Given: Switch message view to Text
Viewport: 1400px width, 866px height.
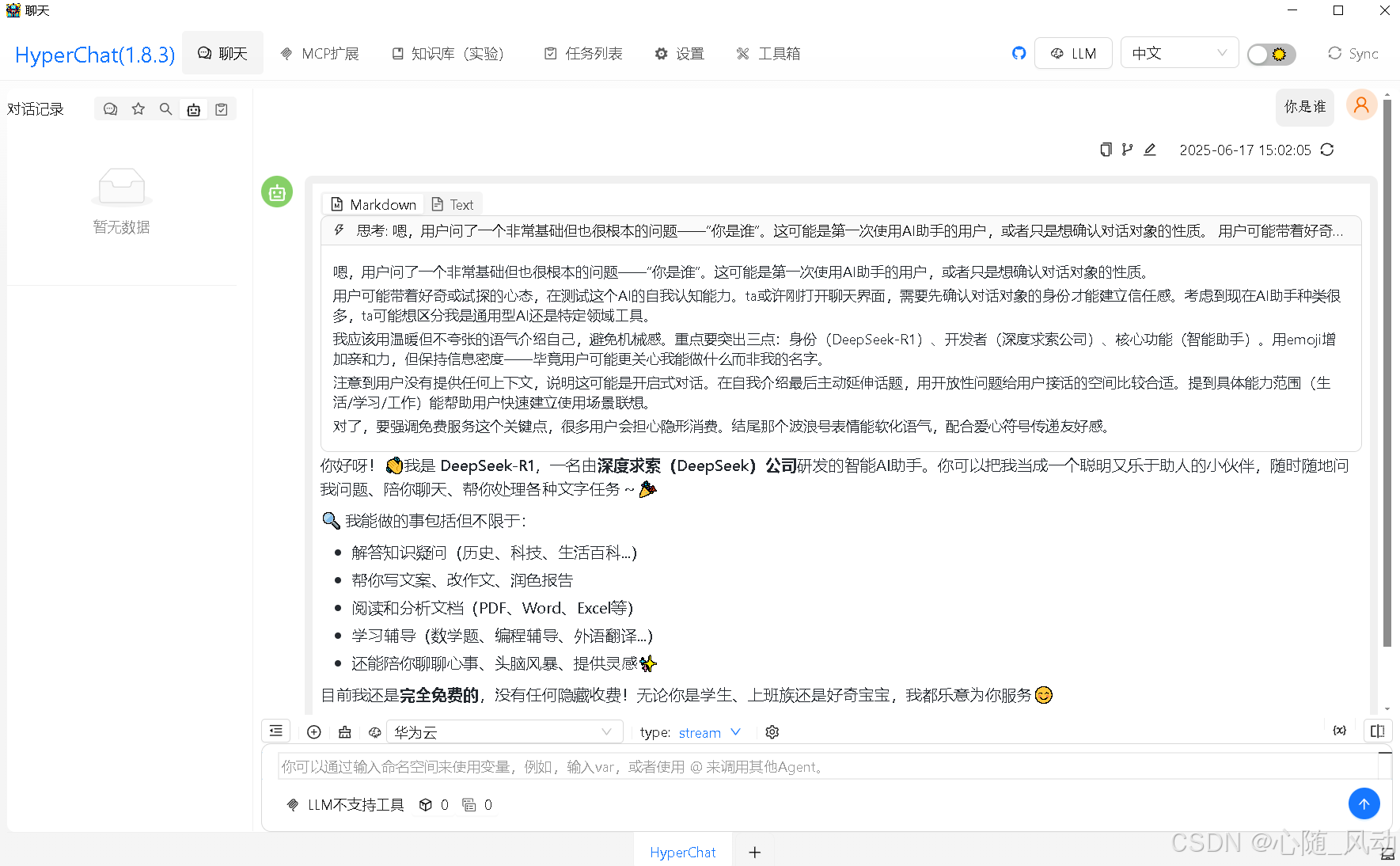Looking at the screenshot, I should click(x=453, y=204).
